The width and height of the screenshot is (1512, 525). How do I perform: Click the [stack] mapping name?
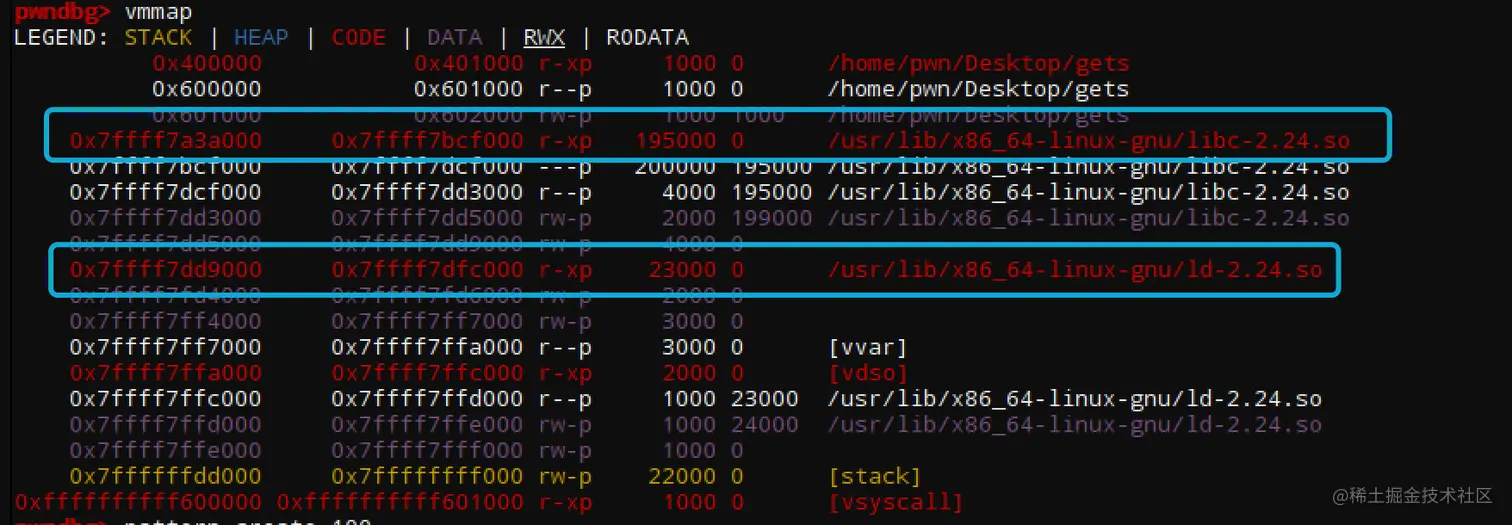(x=875, y=476)
